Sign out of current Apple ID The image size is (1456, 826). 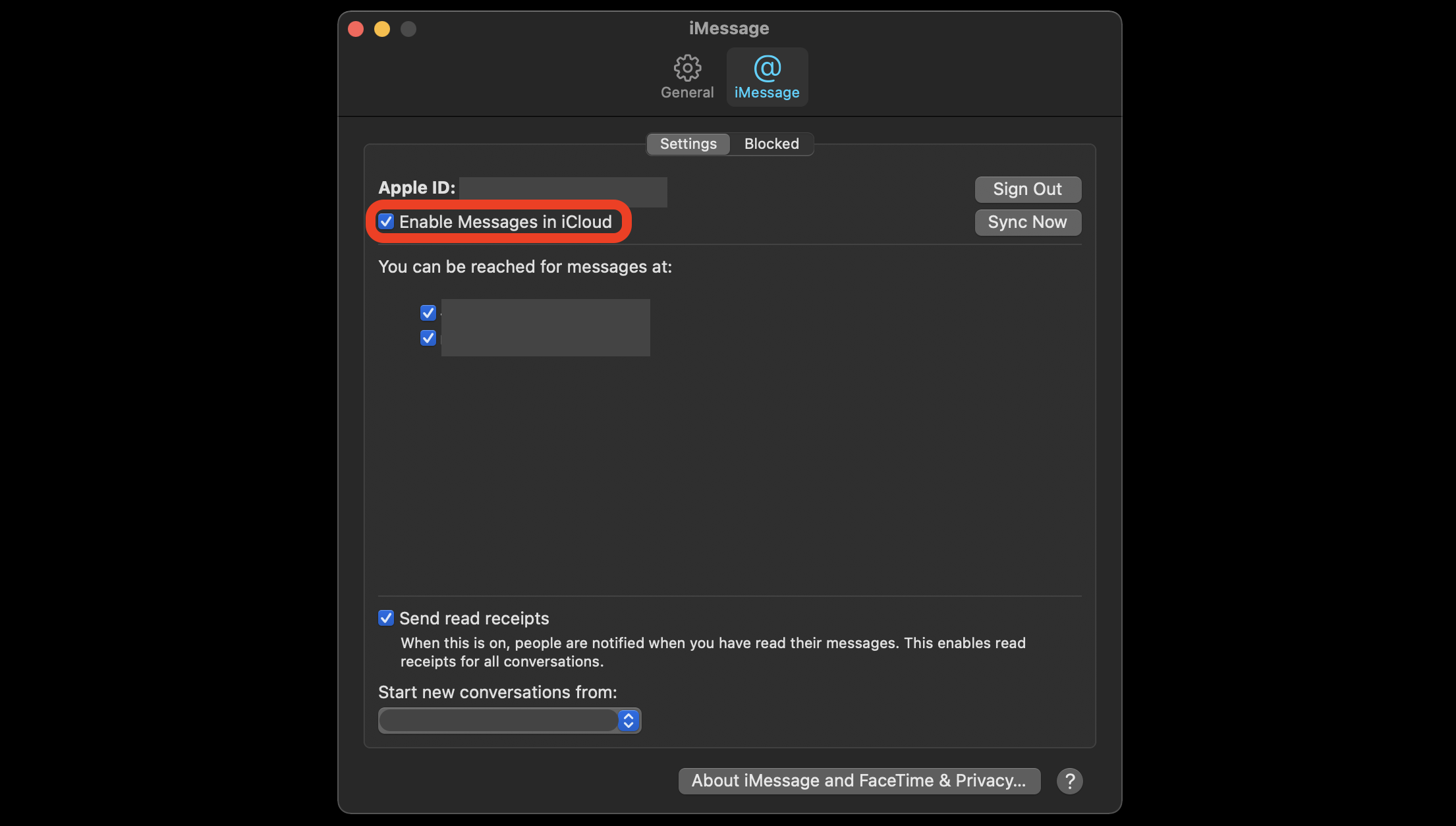tap(1027, 188)
